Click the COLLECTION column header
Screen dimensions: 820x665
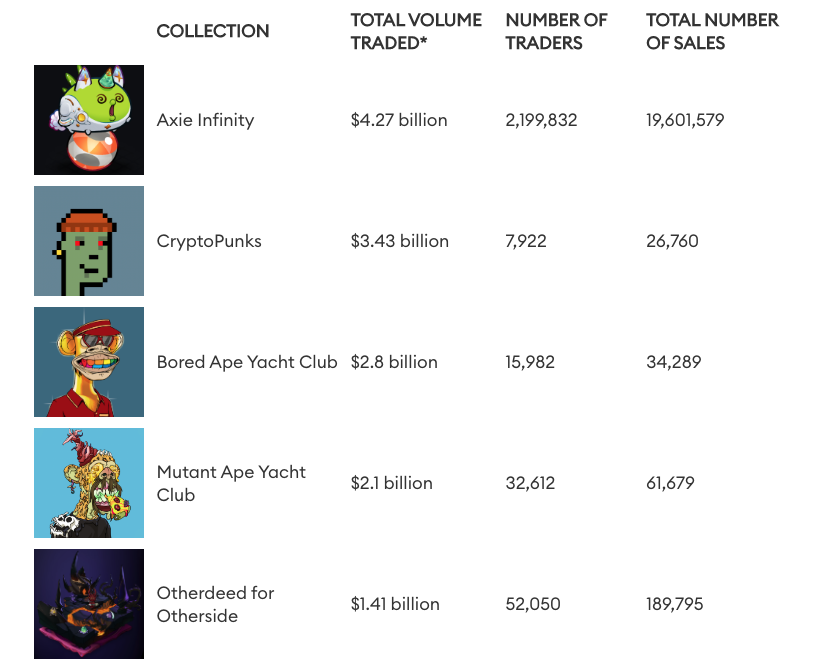(213, 31)
